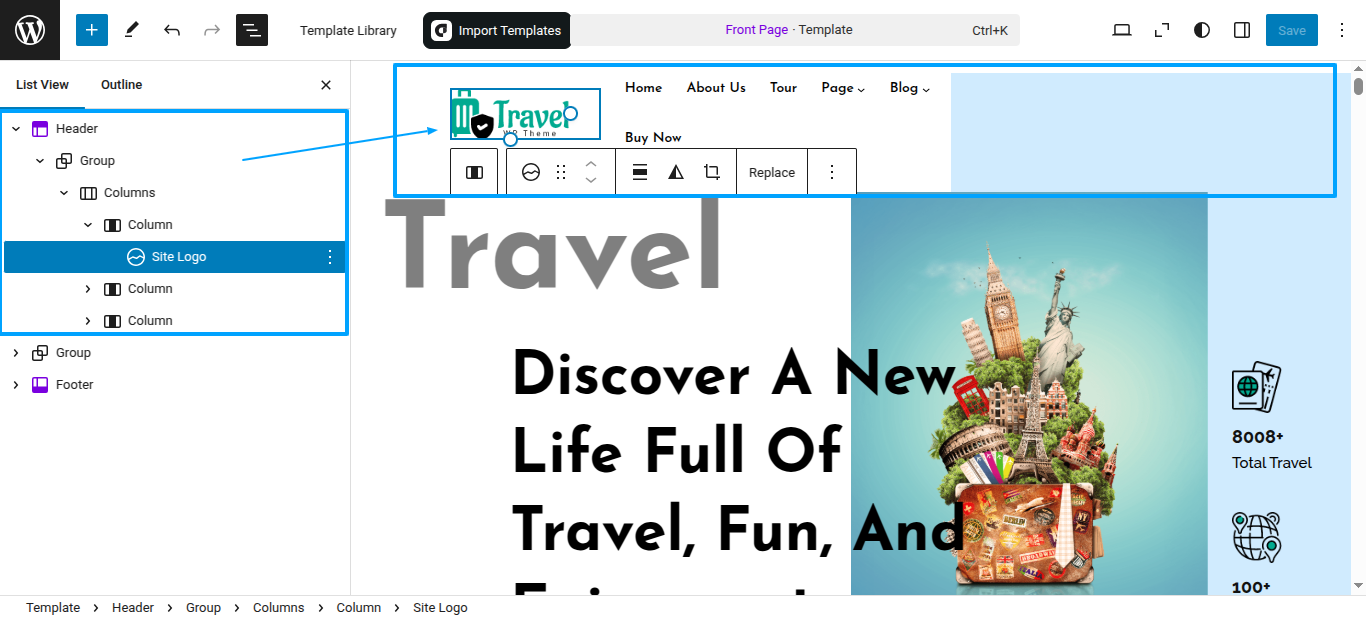The image size is (1366, 620).
Task: Click the WordPress logo to leave editor
Action: [30, 30]
